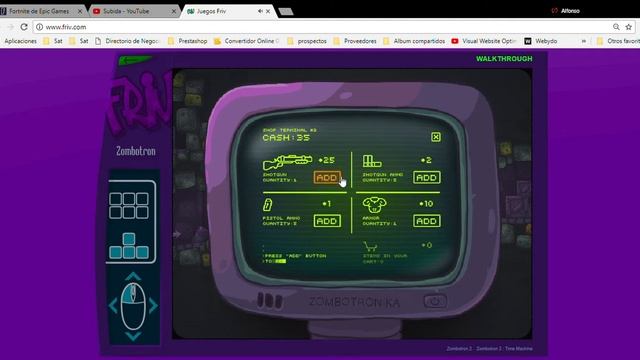The width and height of the screenshot is (640, 360).
Task: Open a new browser tab
Action: (286, 12)
